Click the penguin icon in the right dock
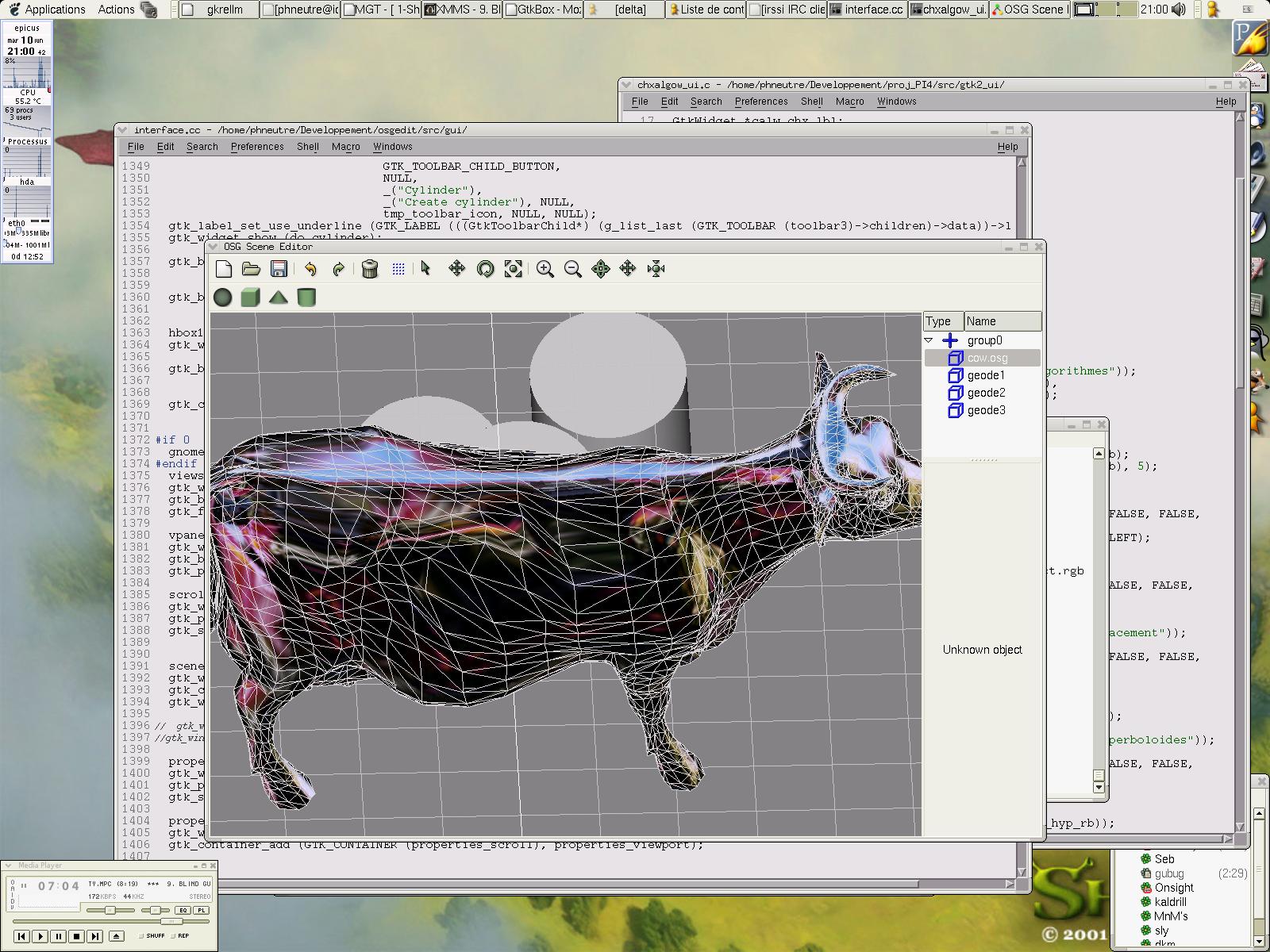Screen dimensions: 1270x952 (x=1258, y=116)
